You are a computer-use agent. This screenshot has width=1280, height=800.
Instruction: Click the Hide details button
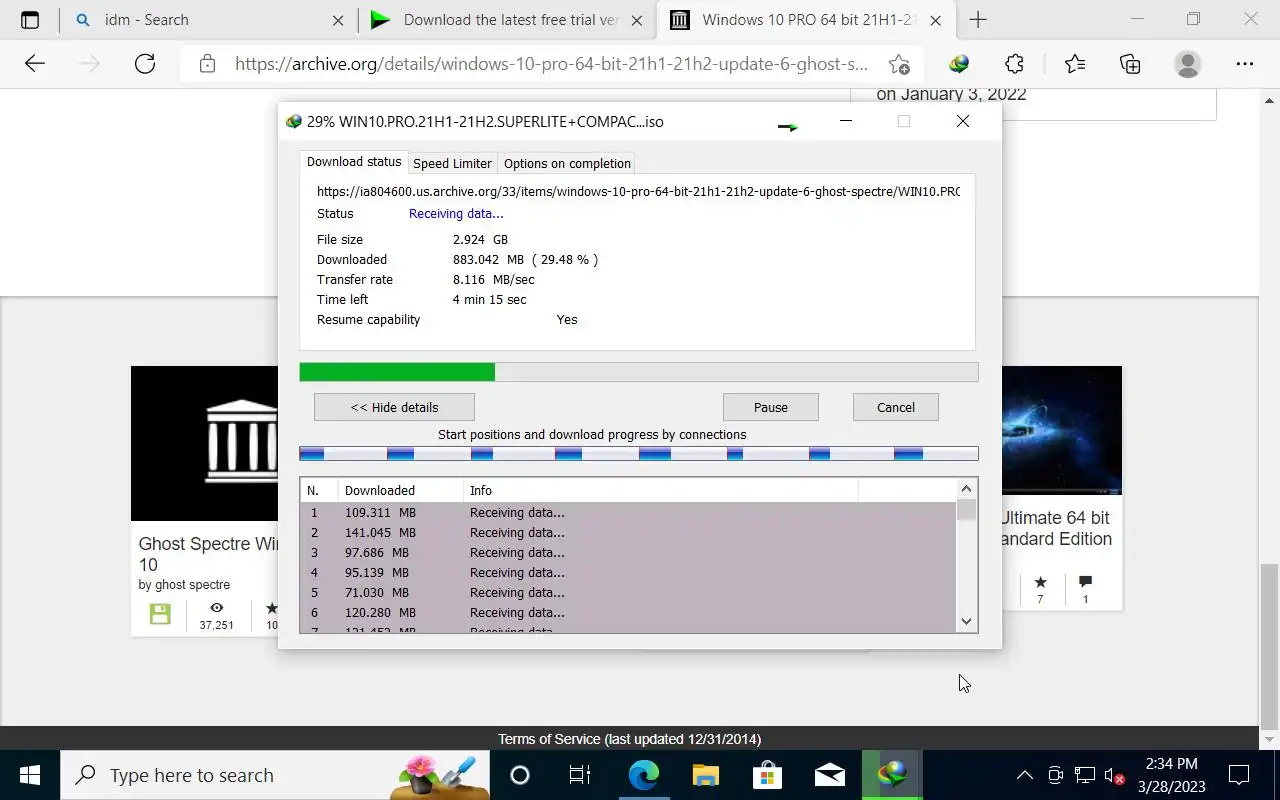coord(394,407)
